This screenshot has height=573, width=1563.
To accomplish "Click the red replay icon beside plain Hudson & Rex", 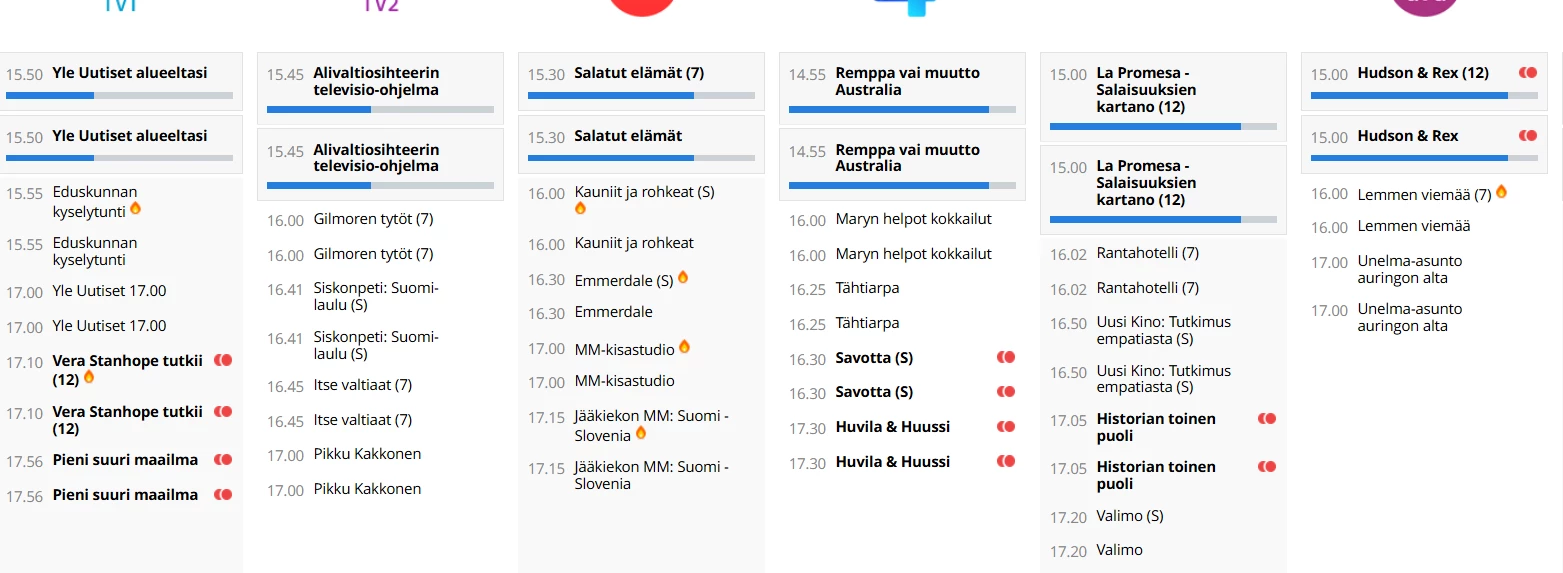I will 1528,136.
